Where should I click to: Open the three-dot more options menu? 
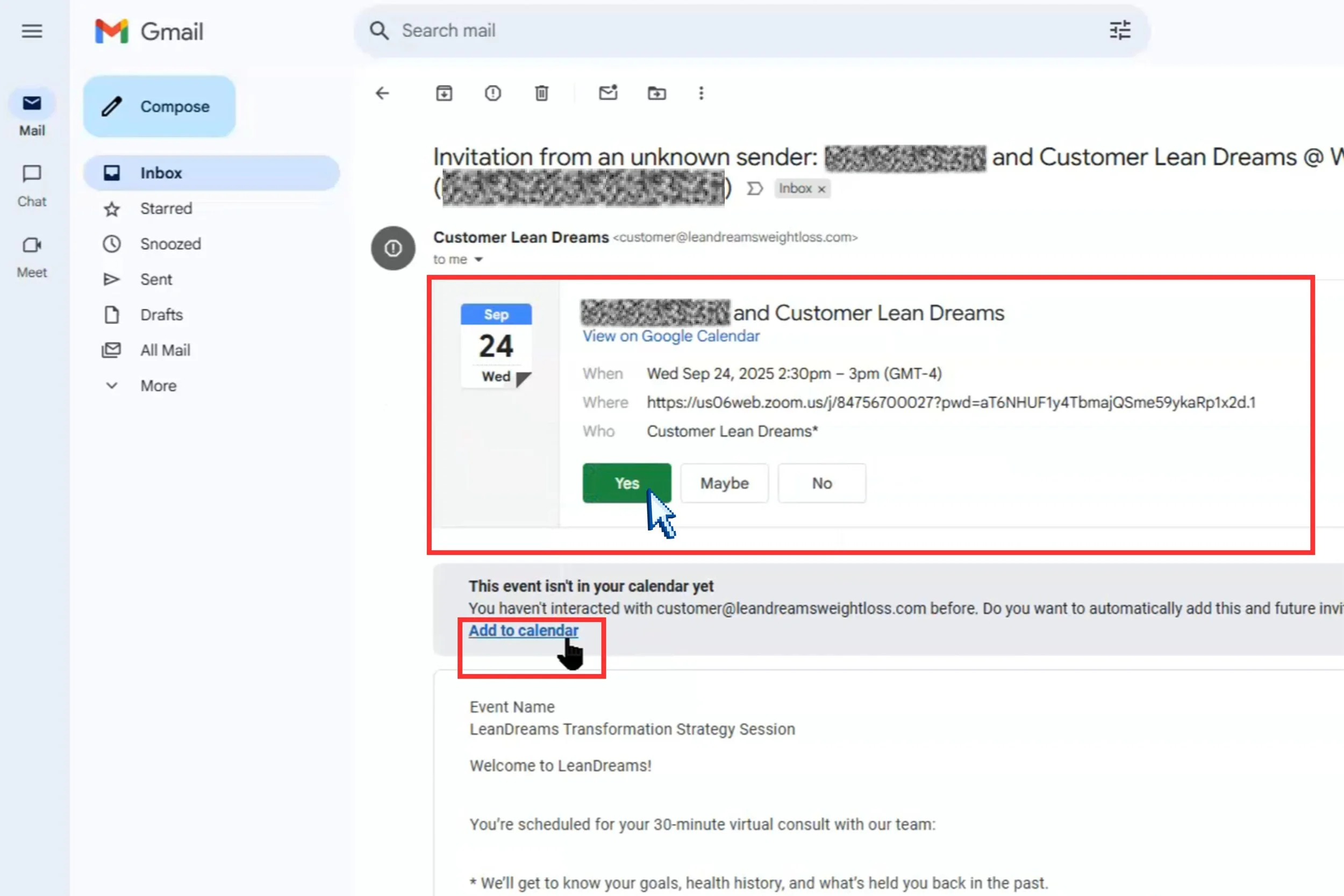point(700,93)
